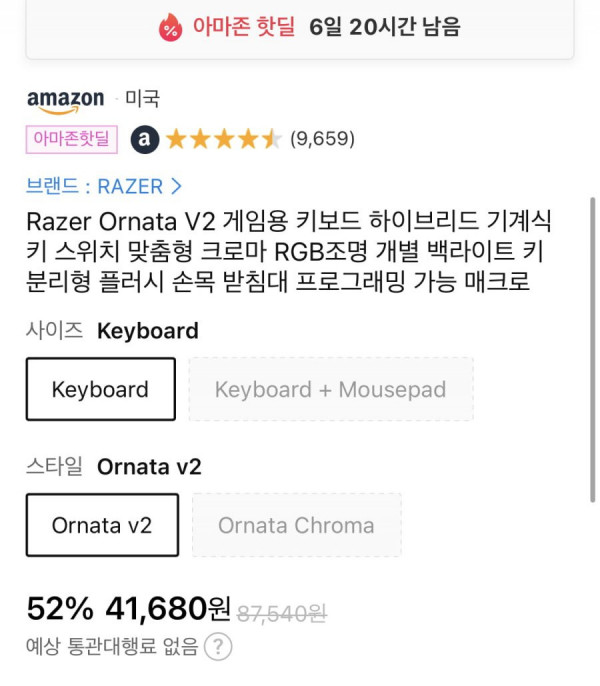Screen dimensions: 600x686
Task: Select the Ornata Chroma style option
Action: pyautogui.click(x=297, y=525)
